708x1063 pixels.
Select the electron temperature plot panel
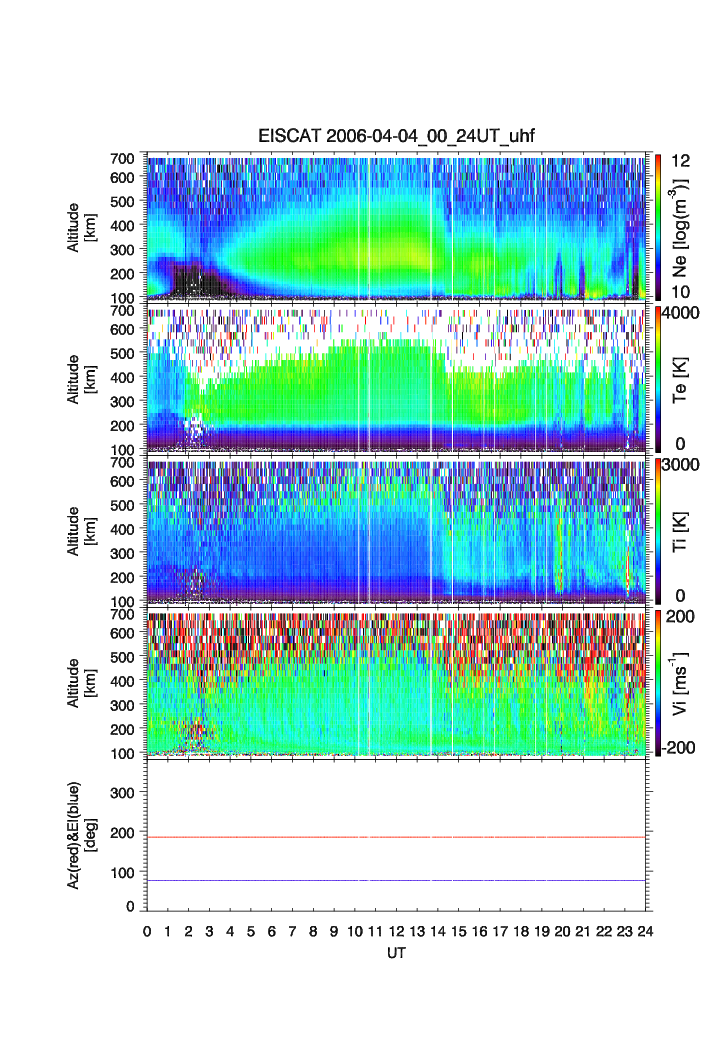(396, 378)
